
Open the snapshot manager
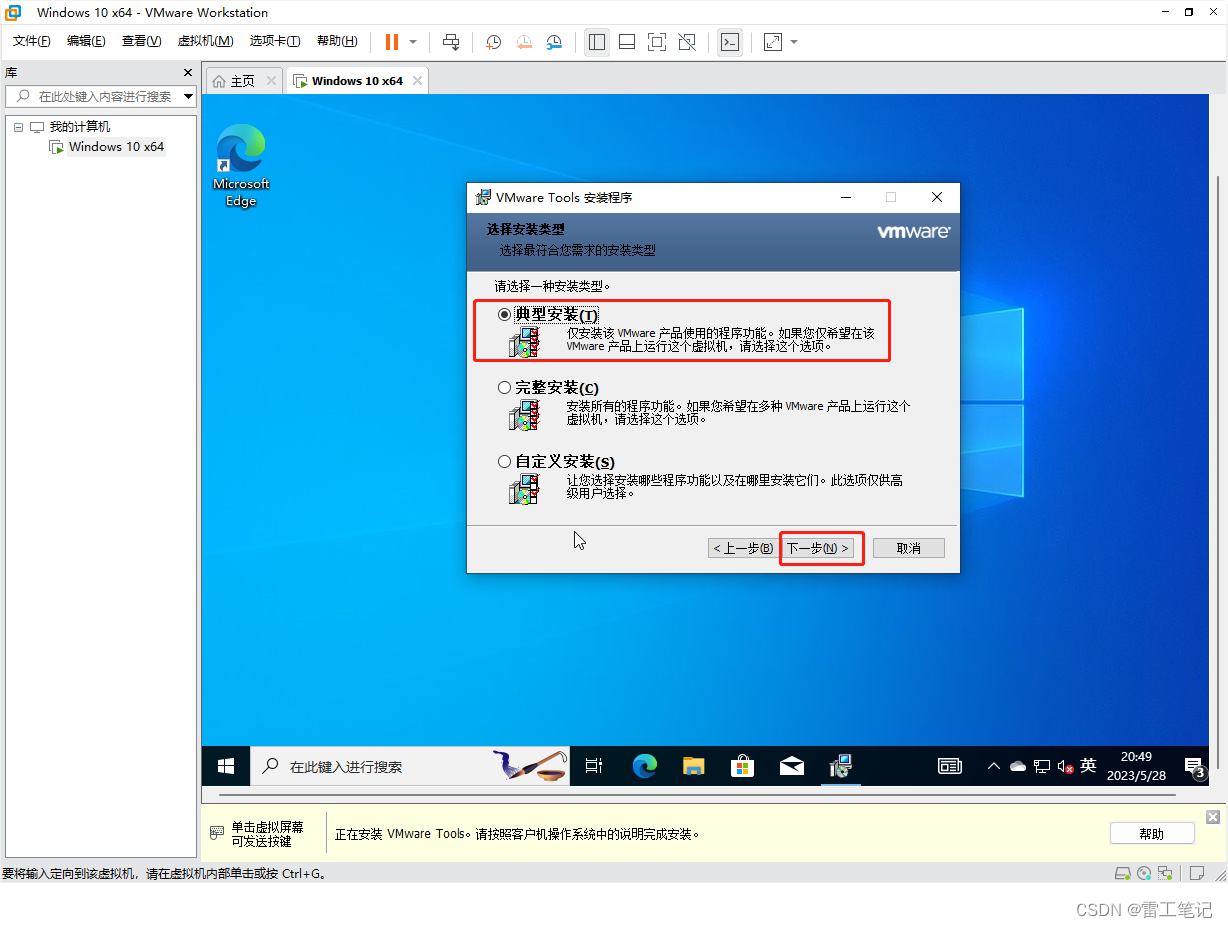click(x=554, y=42)
